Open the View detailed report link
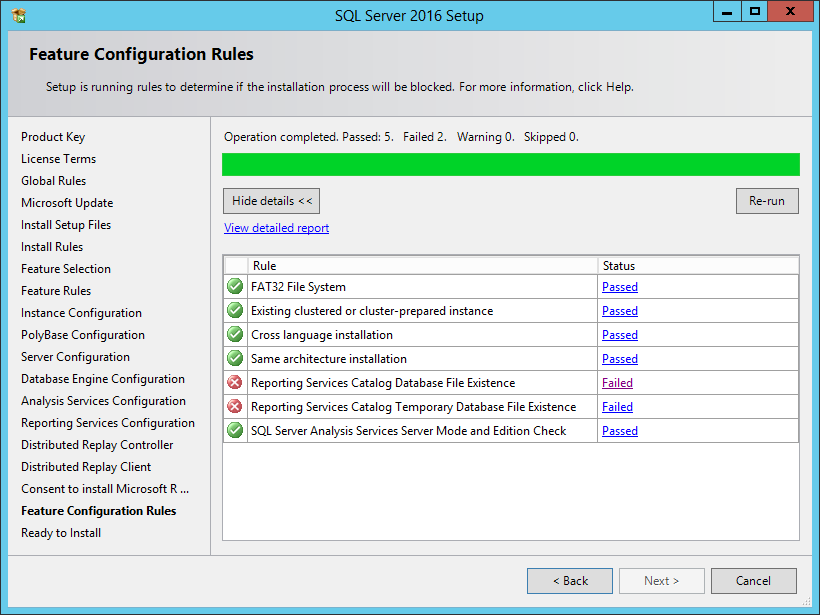The image size is (820, 615). click(276, 228)
